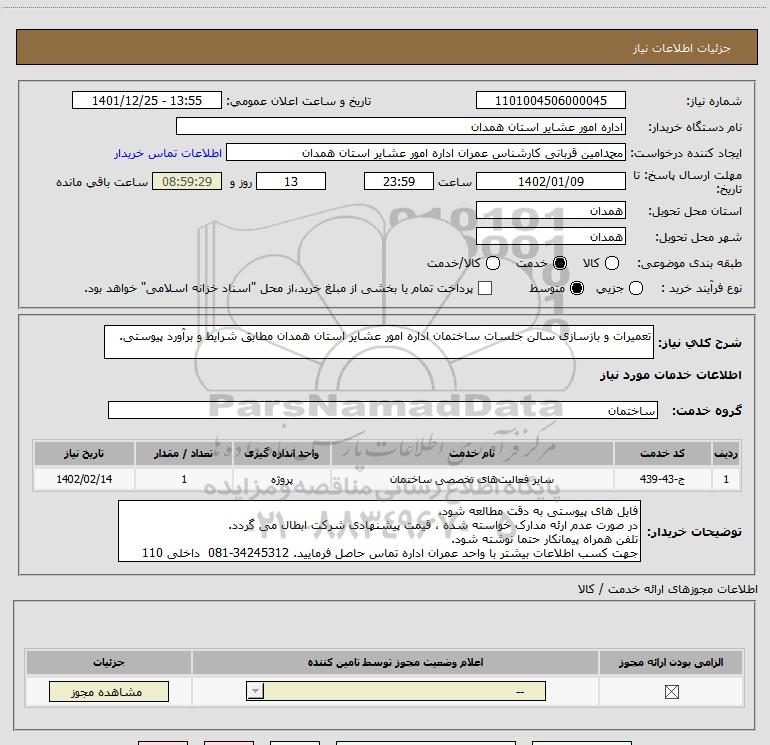Click the unit cell پروژه

[282, 479]
